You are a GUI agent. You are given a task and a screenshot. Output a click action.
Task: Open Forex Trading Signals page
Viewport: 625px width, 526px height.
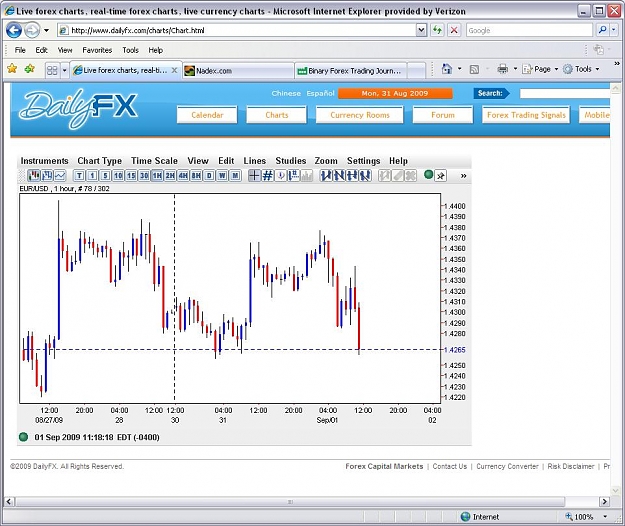pyautogui.click(x=526, y=115)
